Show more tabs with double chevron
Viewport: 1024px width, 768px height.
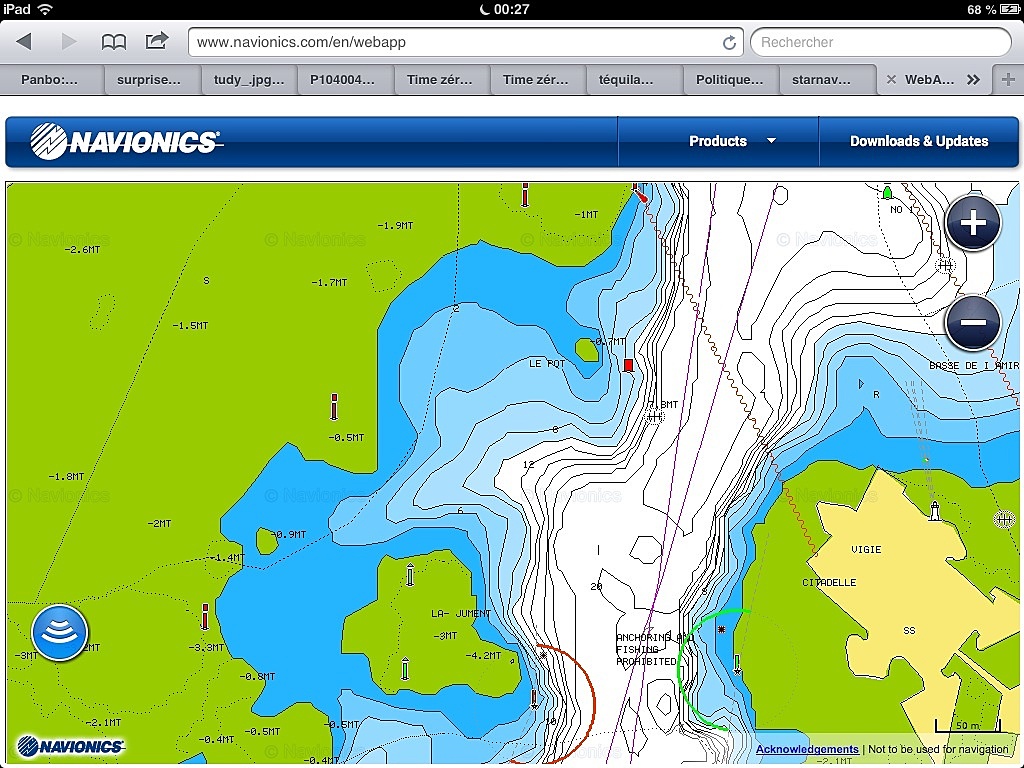point(974,80)
